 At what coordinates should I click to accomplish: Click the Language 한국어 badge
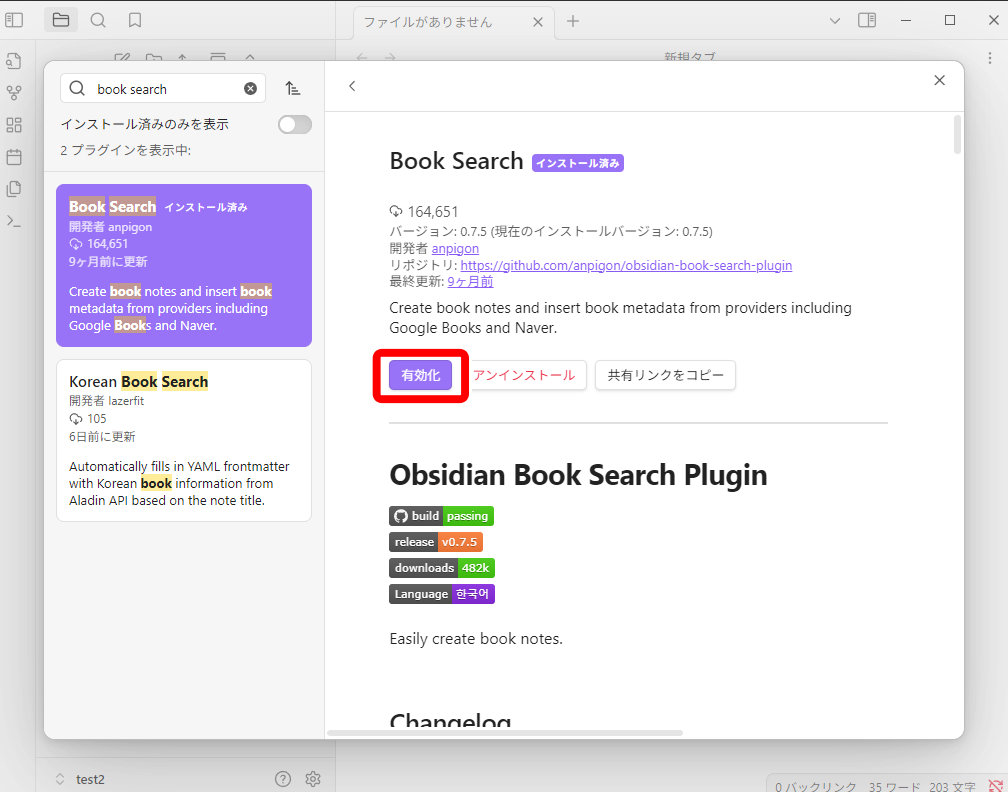point(442,594)
